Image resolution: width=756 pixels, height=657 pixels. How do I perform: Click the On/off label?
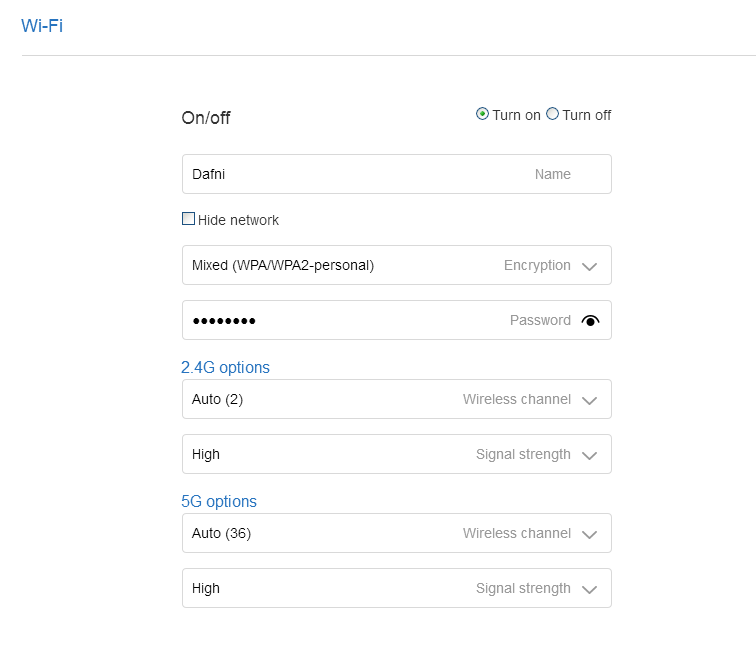click(x=206, y=118)
